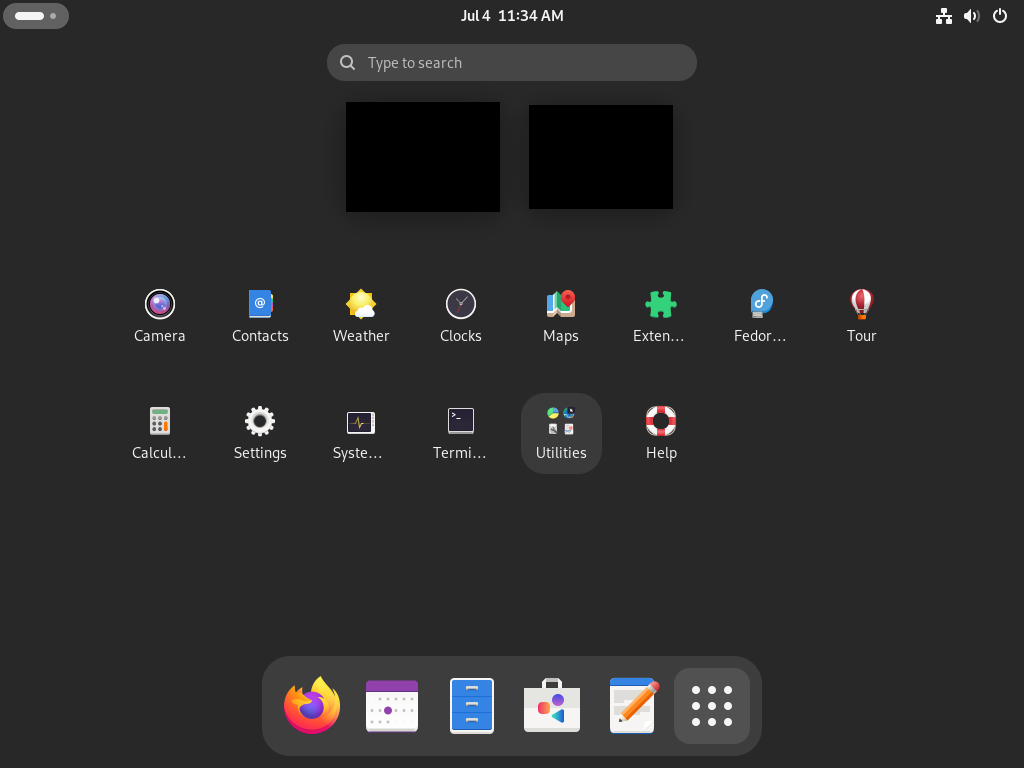Open Software store from the dock

552,705
